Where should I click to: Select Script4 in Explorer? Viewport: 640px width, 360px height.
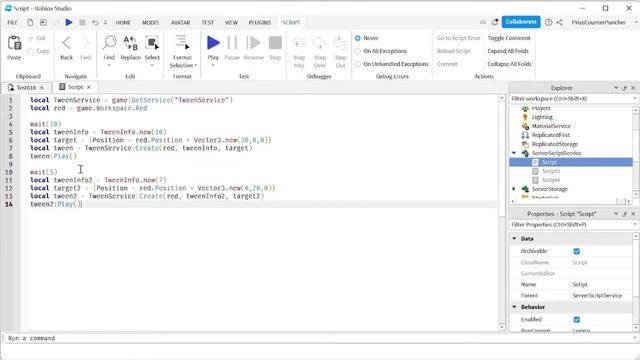[551, 180]
